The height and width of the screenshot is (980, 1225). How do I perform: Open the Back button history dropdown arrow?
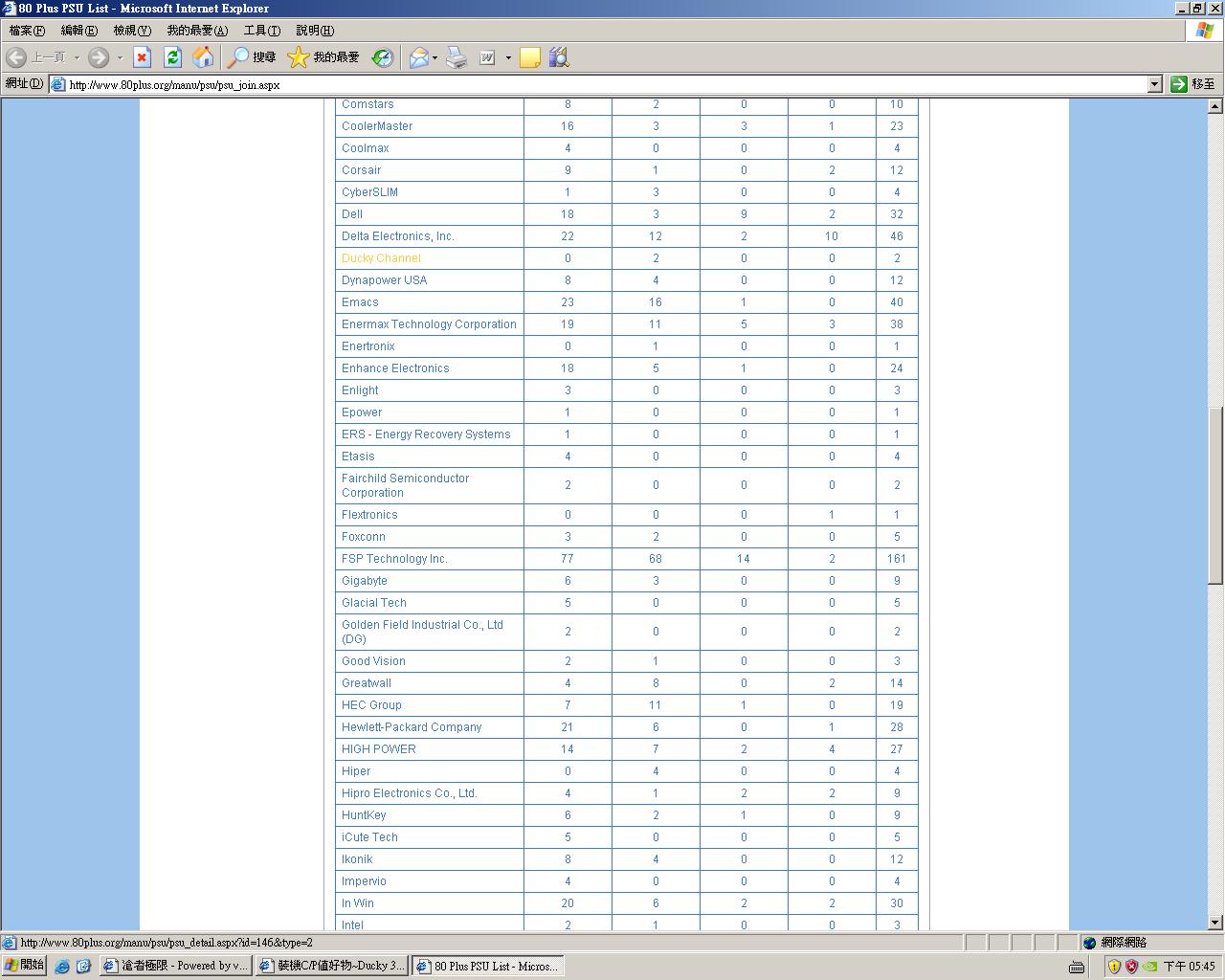[77, 57]
